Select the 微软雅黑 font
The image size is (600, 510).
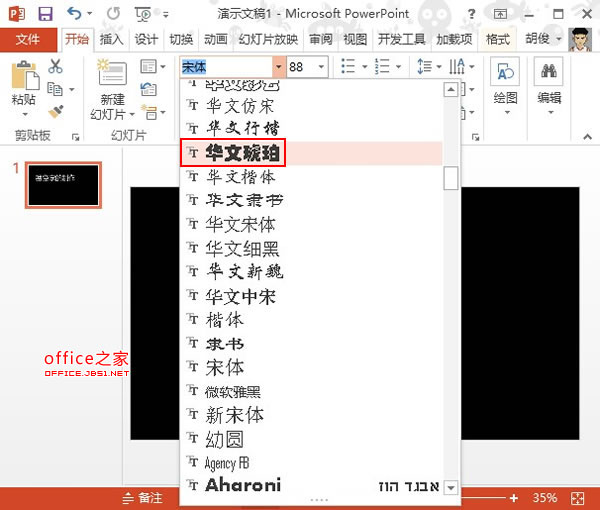(x=311, y=391)
